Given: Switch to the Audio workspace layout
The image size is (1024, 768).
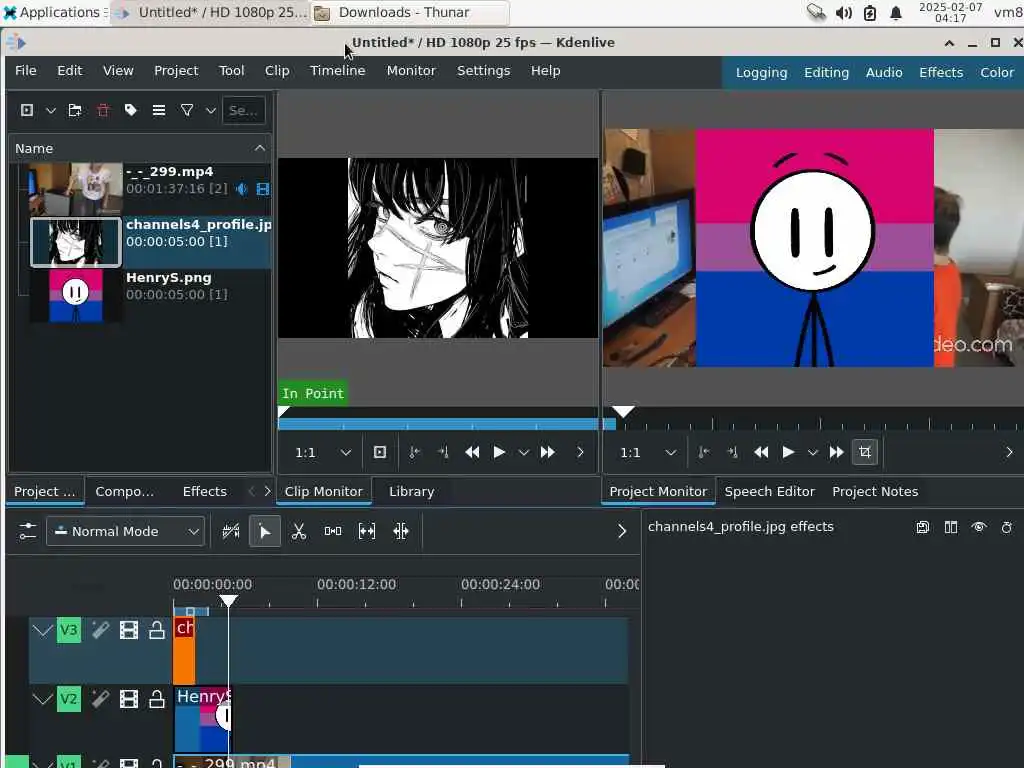Looking at the screenshot, I should pyautogui.click(x=884, y=72).
